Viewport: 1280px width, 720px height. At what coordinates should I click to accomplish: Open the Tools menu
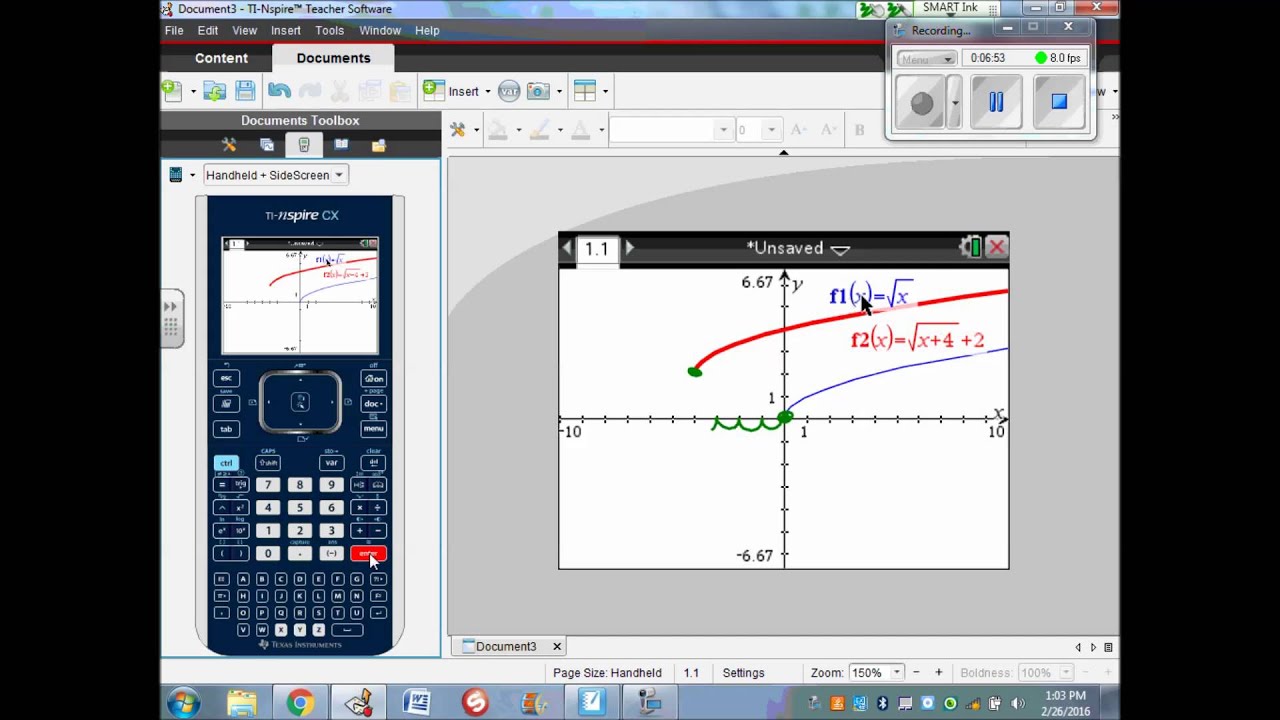click(x=330, y=30)
